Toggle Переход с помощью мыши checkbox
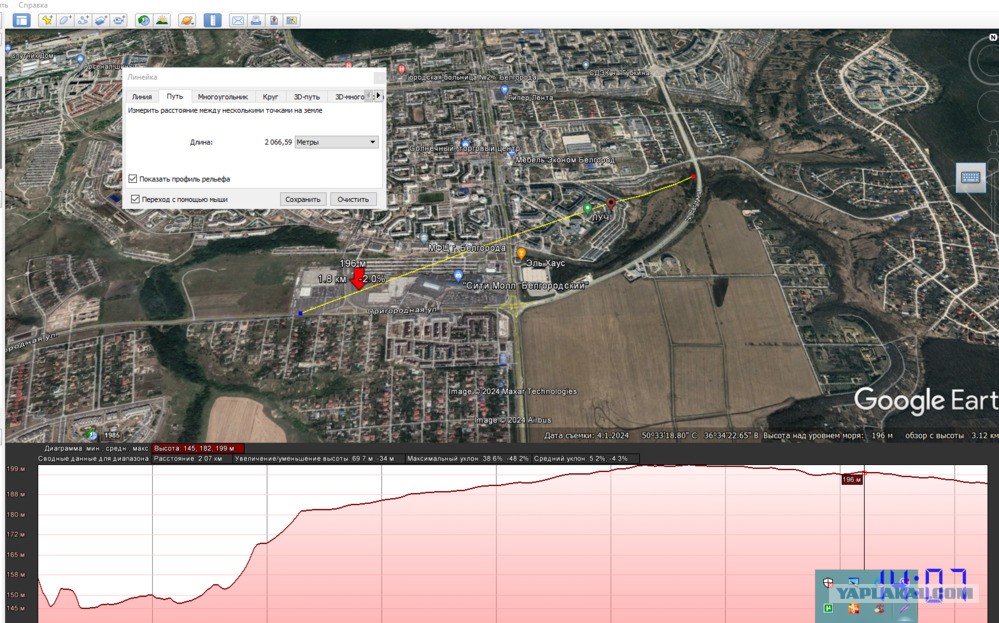 (x=135, y=199)
